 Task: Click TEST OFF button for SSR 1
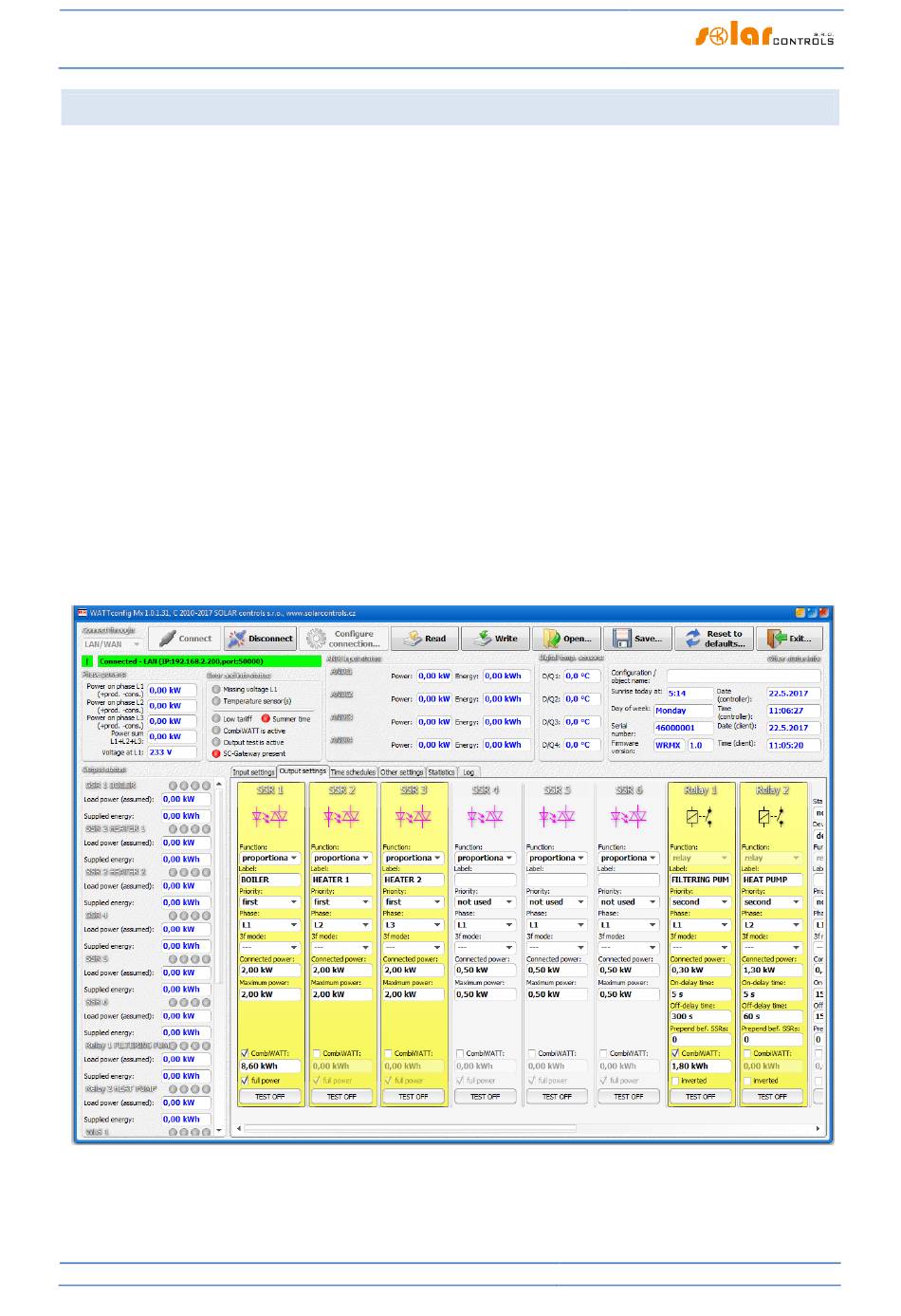(269, 1097)
